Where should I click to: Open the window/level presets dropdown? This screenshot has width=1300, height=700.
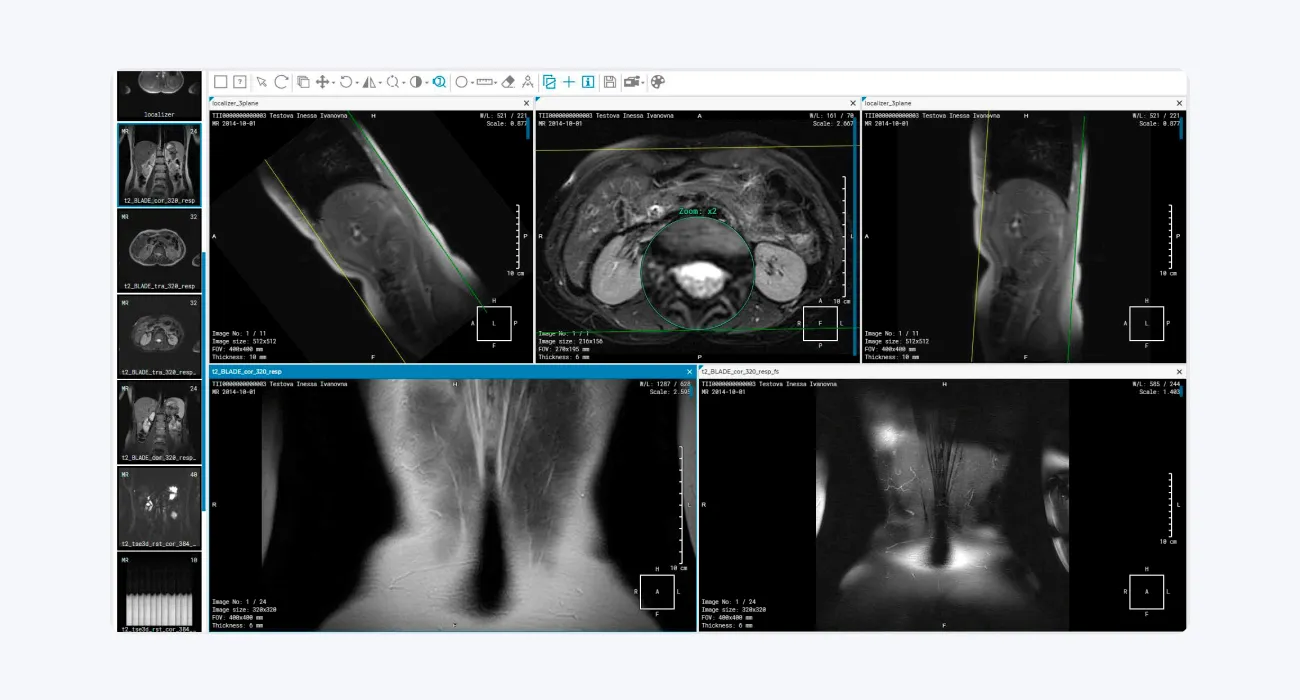(x=425, y=82)
